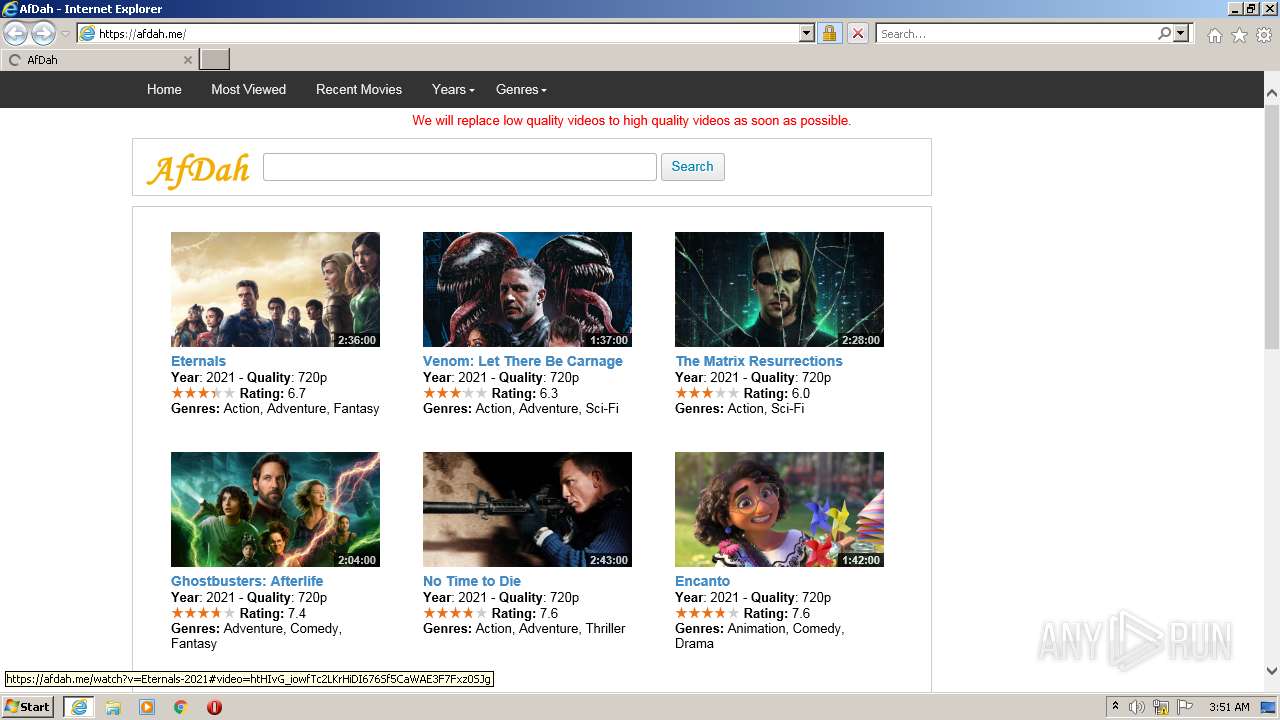Image resolution: width=1280 pixels, height=720 pixels.
Task: Click the AfDah movie search field
Action: tap(460, 167)
